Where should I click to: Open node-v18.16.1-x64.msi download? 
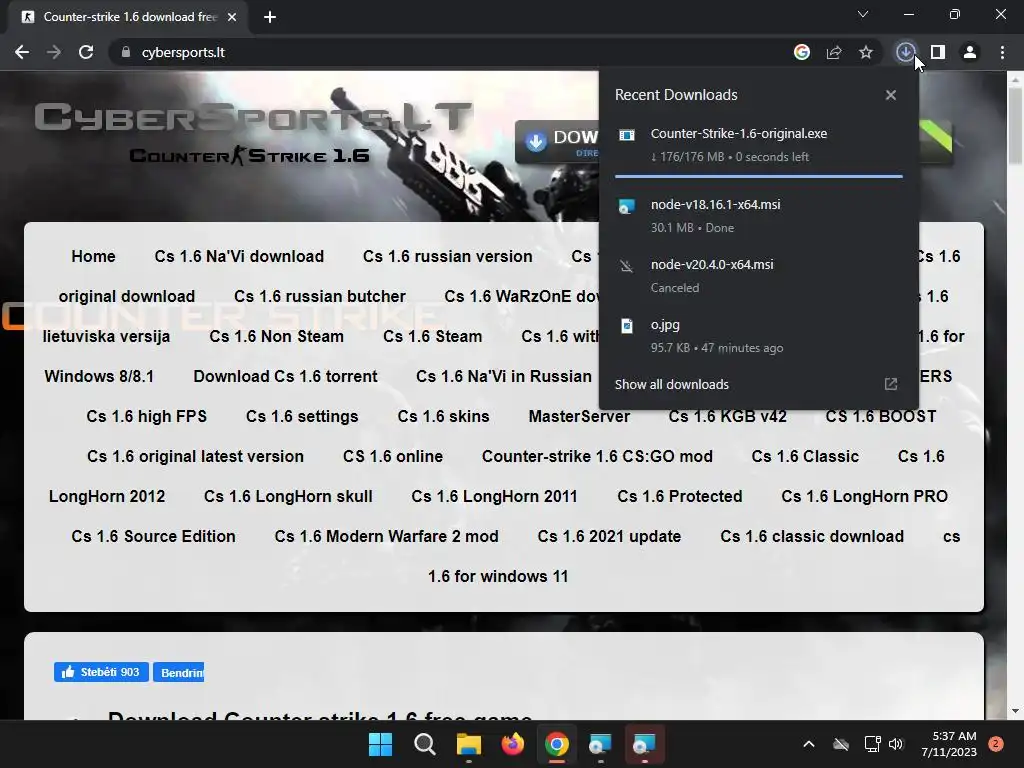click(x=759, y=216)
